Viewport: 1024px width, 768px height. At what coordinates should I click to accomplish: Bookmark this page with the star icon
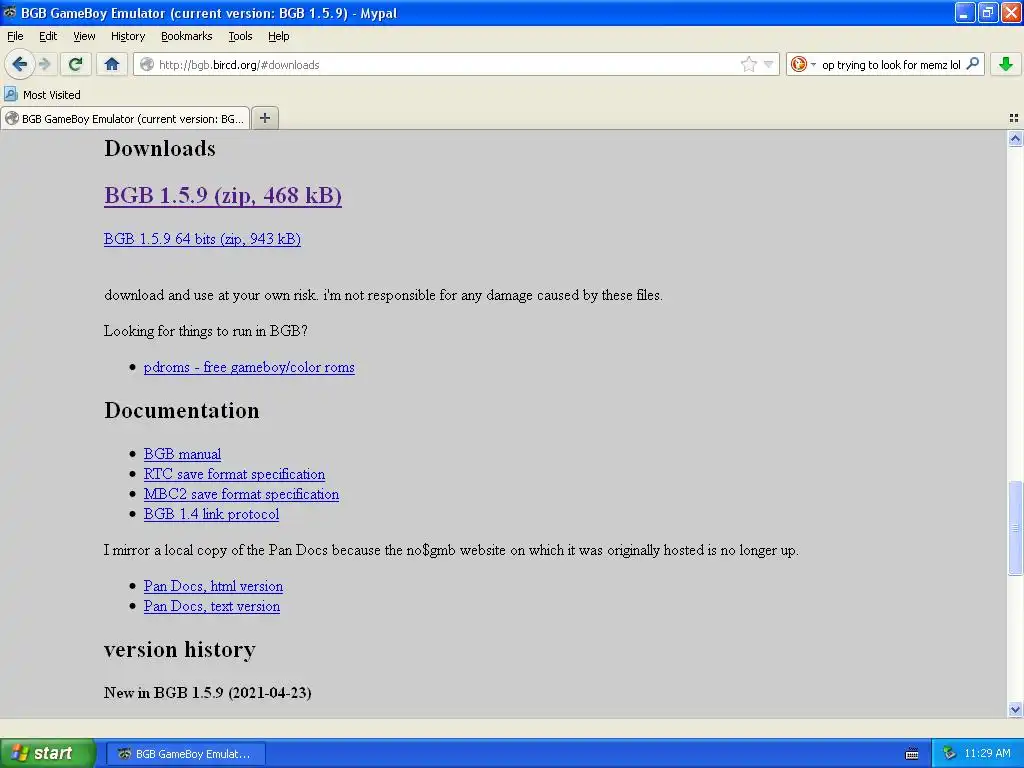tap(748, 64)
